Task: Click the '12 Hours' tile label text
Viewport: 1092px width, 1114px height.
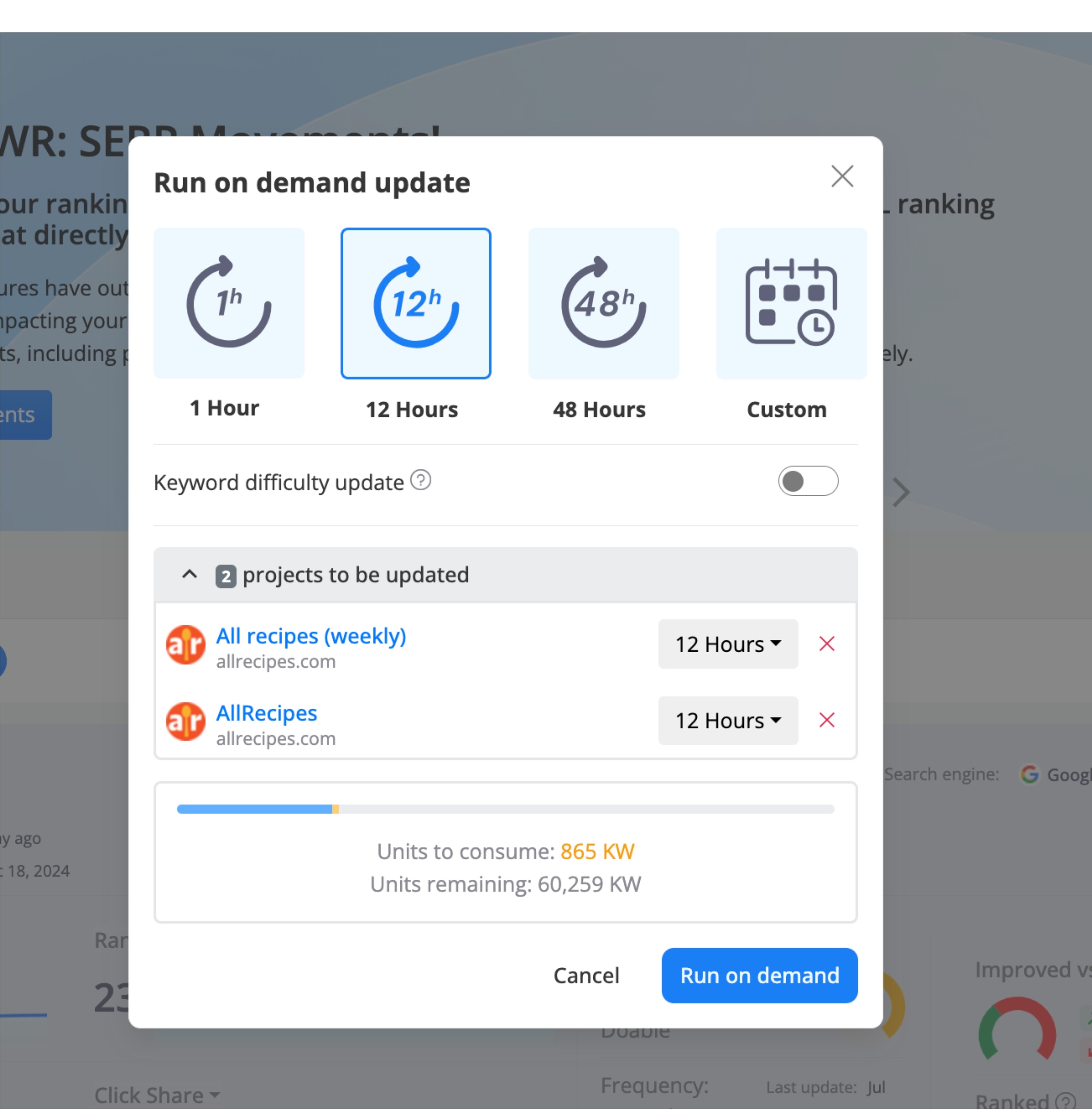Action: (412, 410)
